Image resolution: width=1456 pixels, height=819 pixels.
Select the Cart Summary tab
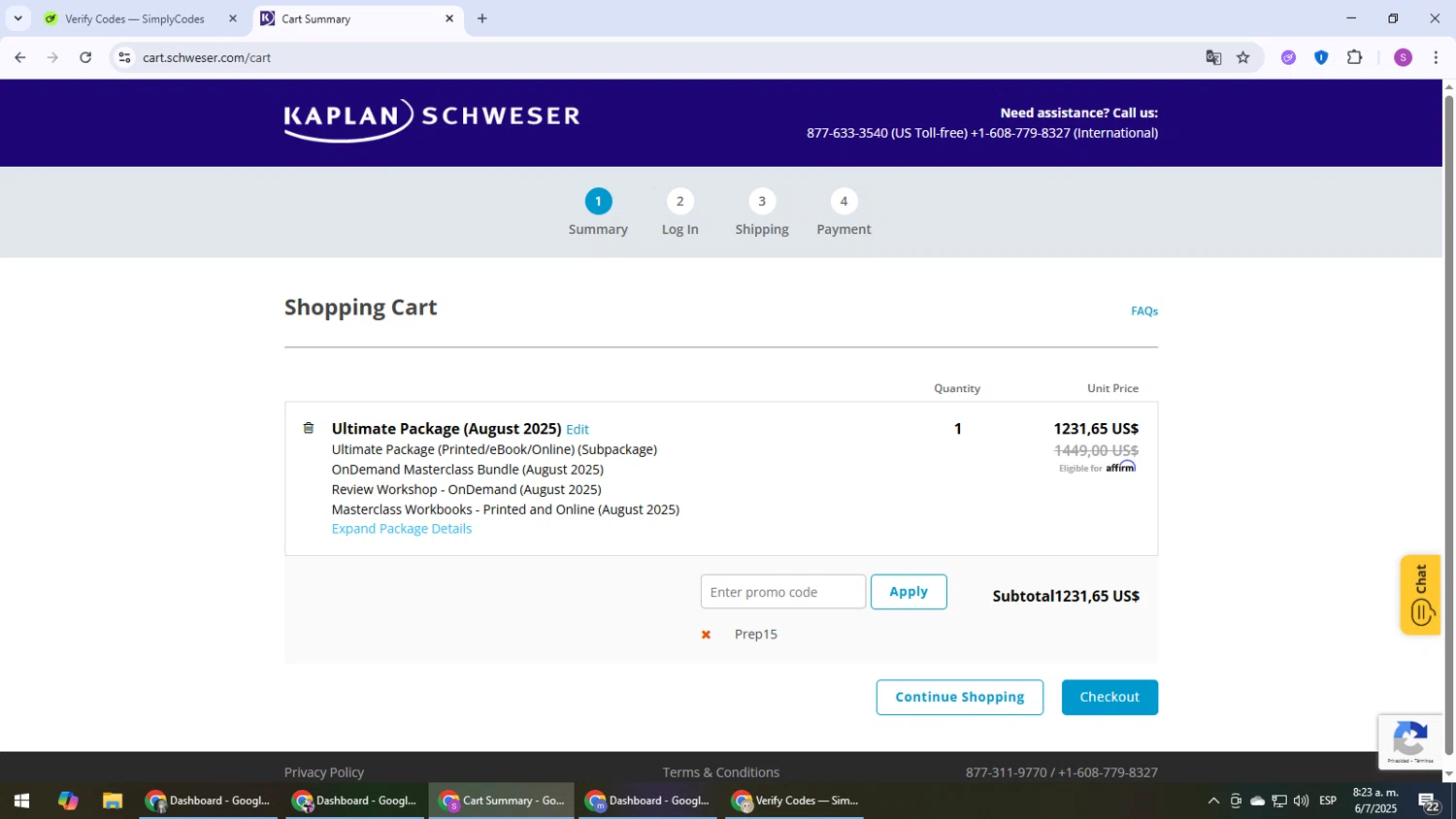[x=358, y=18]
